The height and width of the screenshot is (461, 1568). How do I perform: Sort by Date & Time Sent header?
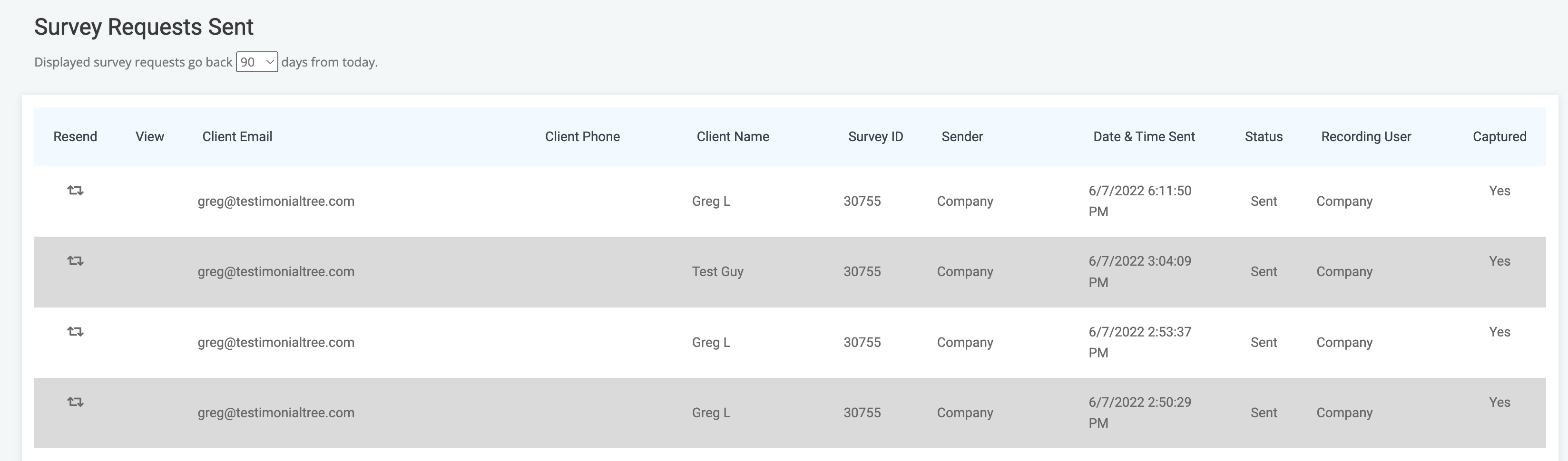pos(1144,137)
